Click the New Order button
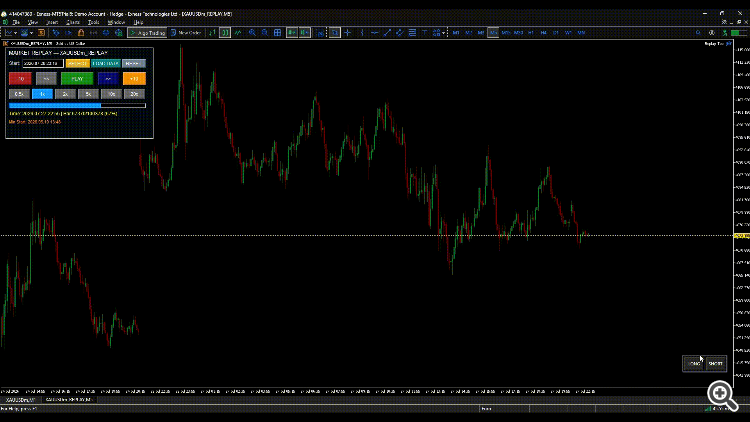Screen dimensions: 750x422 [187, 33]
